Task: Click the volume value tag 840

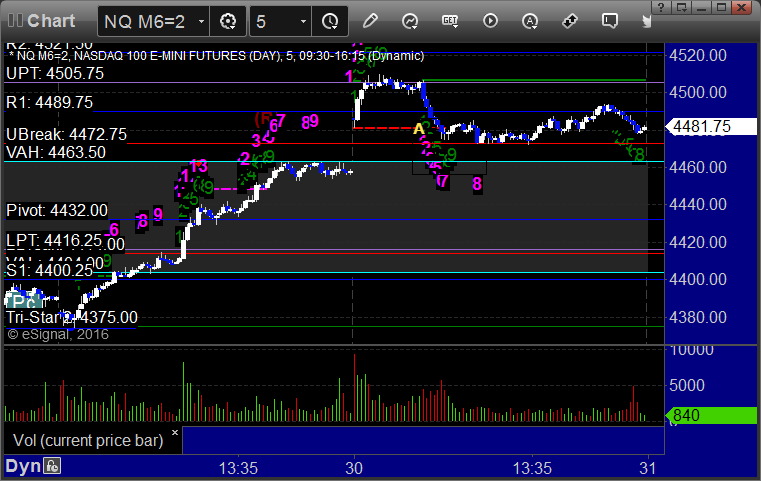Action: pos(711,415)
